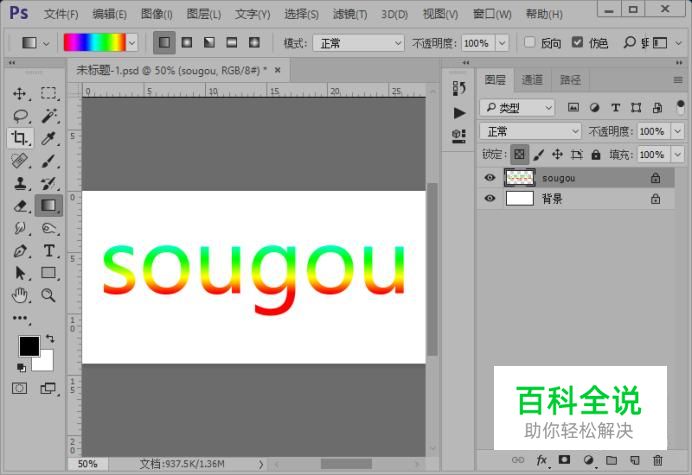
Task: Delete the layer with trash icon
Action: (658, 460)
